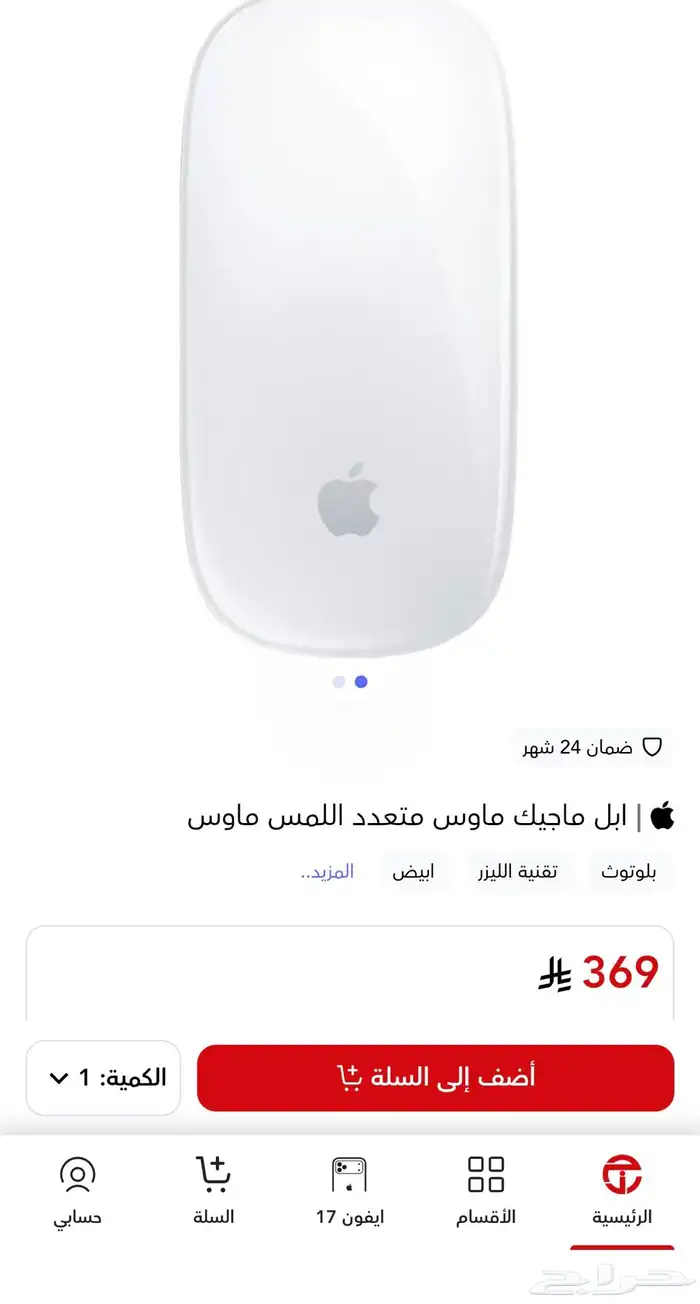Tap the ايفون 17 phone icon
The image size is (700, 1304).
click(x=349, y=1175)
